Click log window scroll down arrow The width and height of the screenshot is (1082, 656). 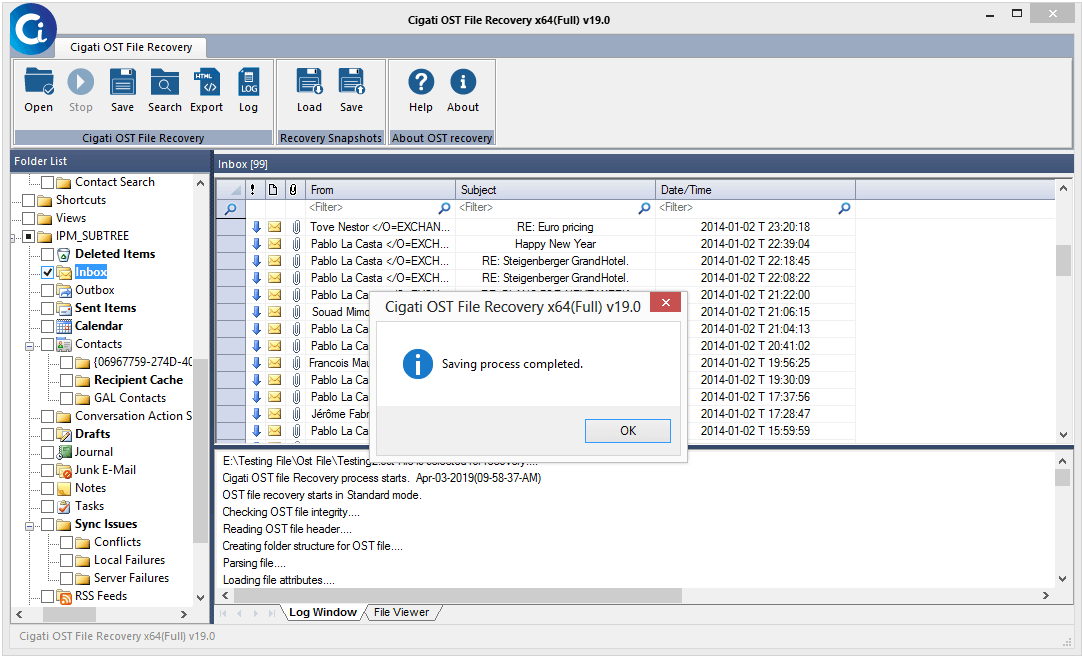tap(1063, 579)
